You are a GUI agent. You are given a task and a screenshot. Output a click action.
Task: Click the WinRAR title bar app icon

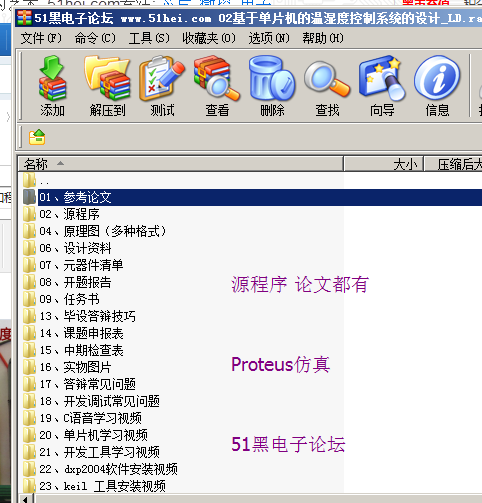click(24, 18)
